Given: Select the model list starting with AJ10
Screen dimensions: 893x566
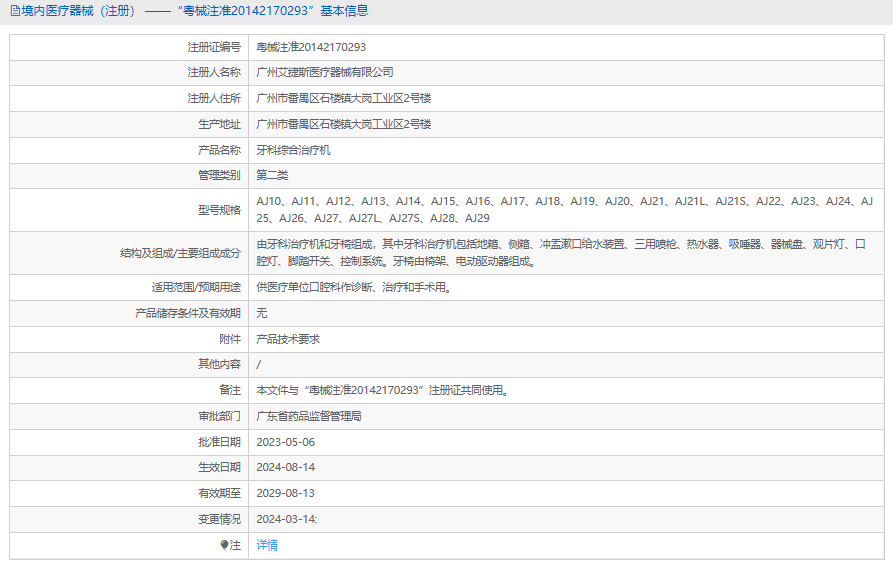Looking at the screenshot, I should tap(564, 210).
